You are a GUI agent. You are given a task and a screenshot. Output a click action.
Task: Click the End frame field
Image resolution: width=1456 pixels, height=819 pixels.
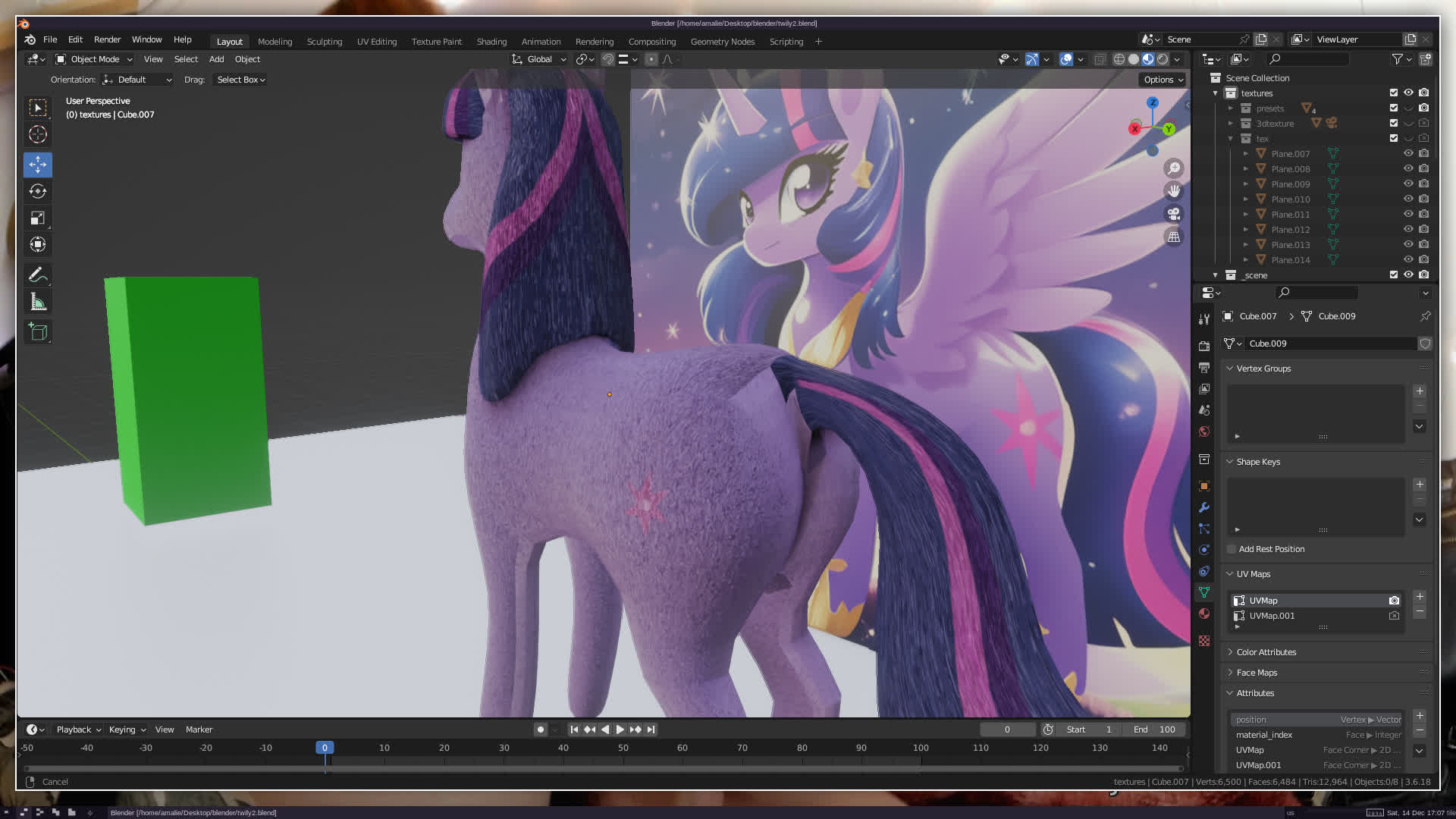(1155, 730)
